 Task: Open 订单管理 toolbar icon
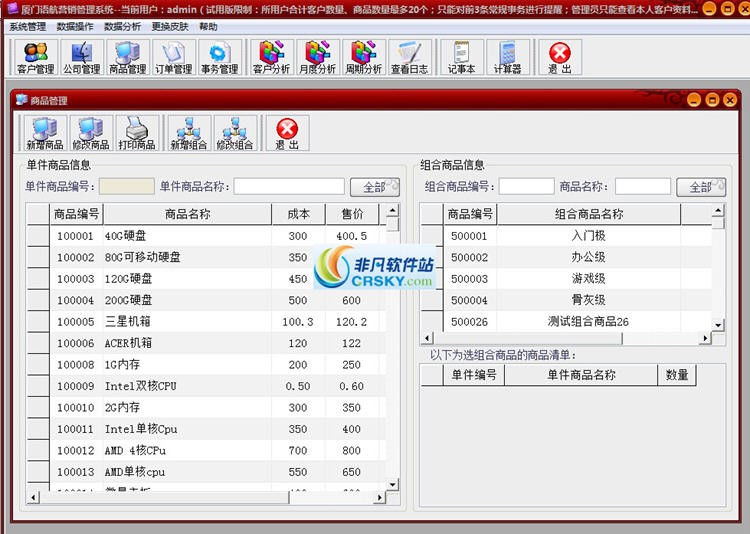[x=173, y=58]
